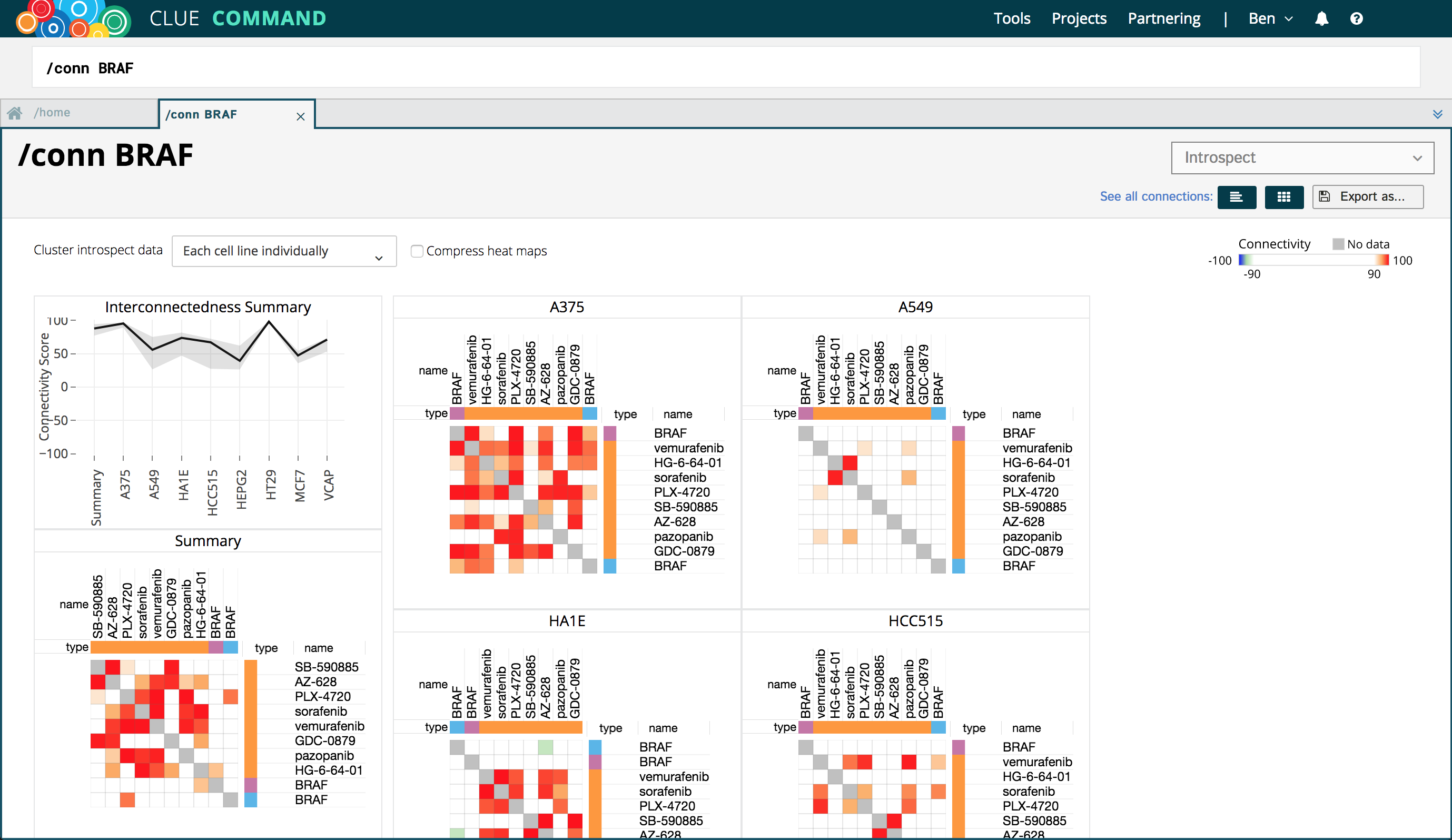Click HT29 label on summary chart axis
This screenshot has height=840, width=1452.
click(270, 485)
